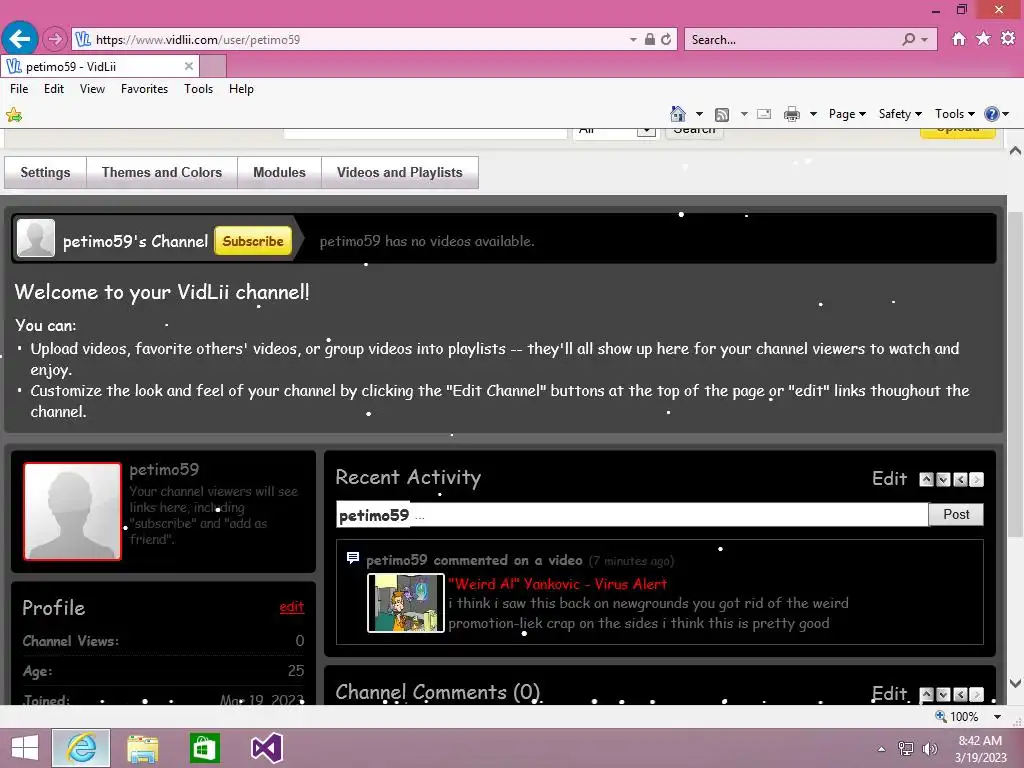Click the browser Forward arrow button
Viewport: 1024px width, 768px height.
click(55, 39)
